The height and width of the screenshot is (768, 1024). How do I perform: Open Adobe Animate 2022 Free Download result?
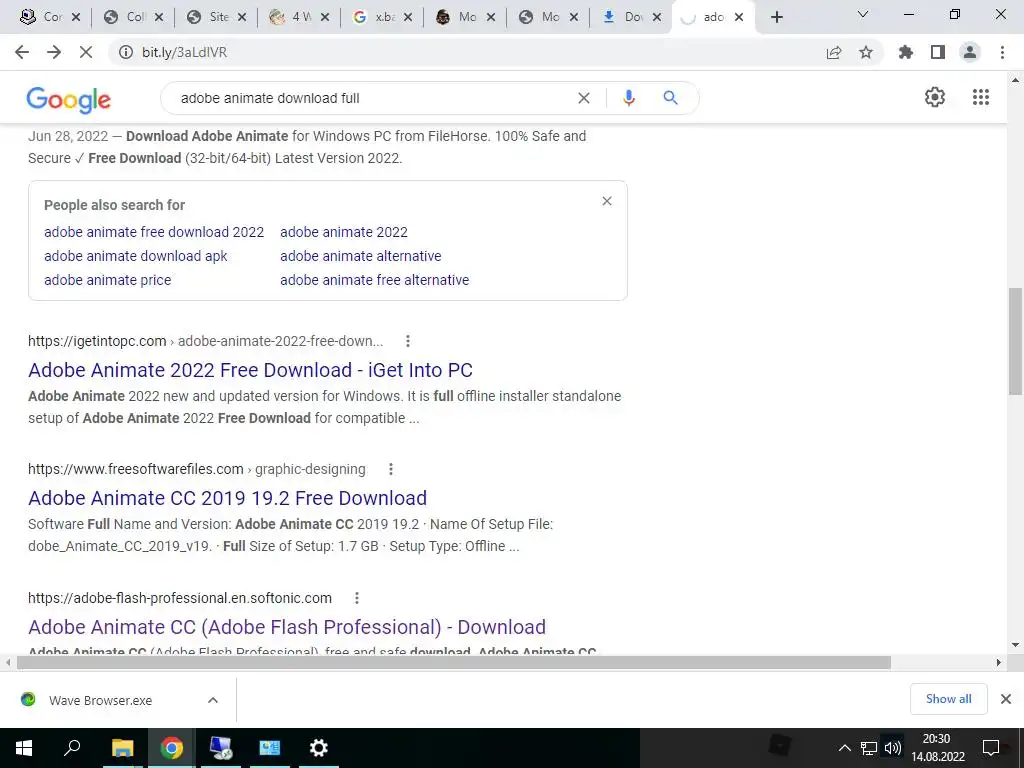250,370
